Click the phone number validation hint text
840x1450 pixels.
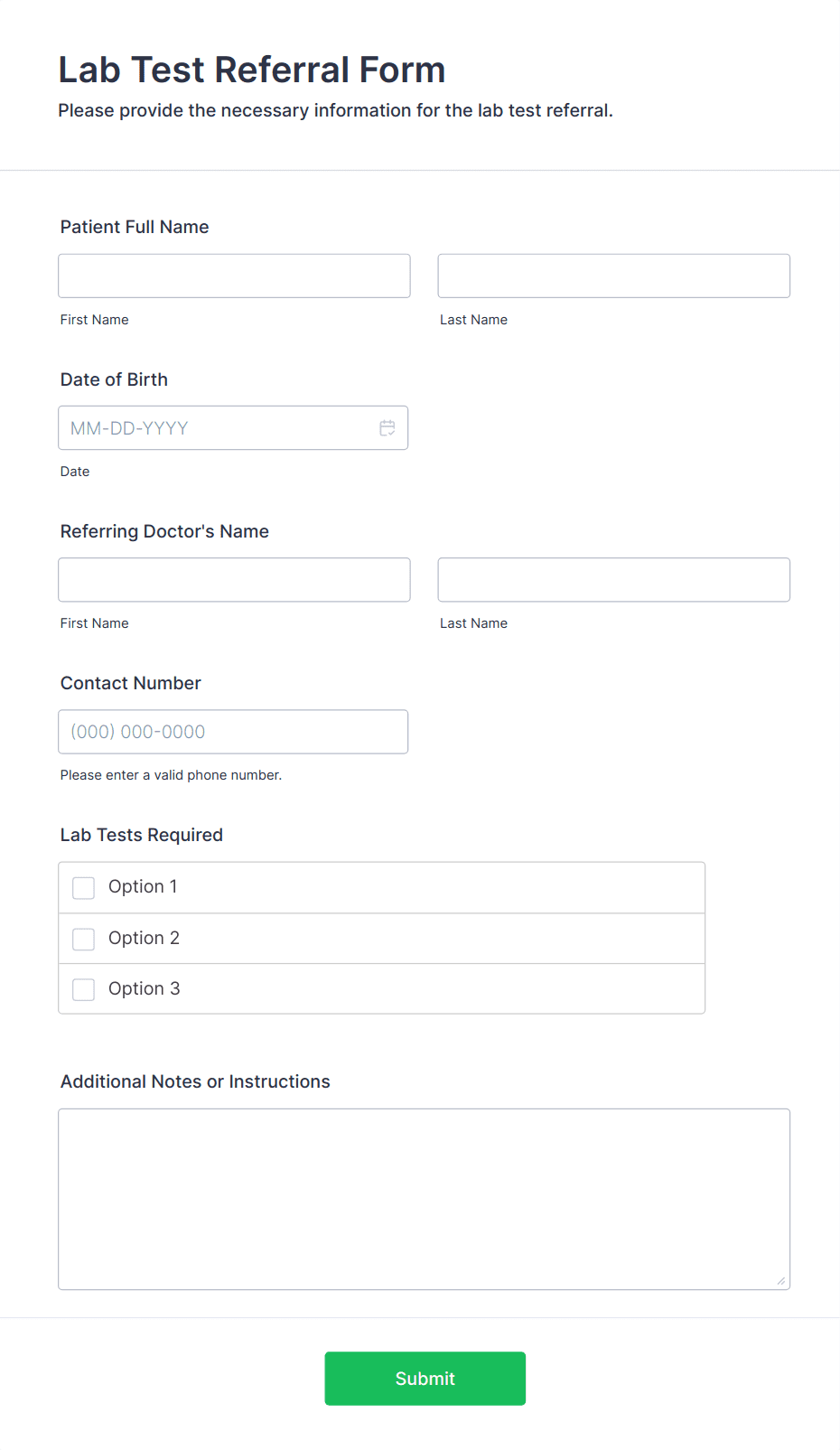point(171,775)
